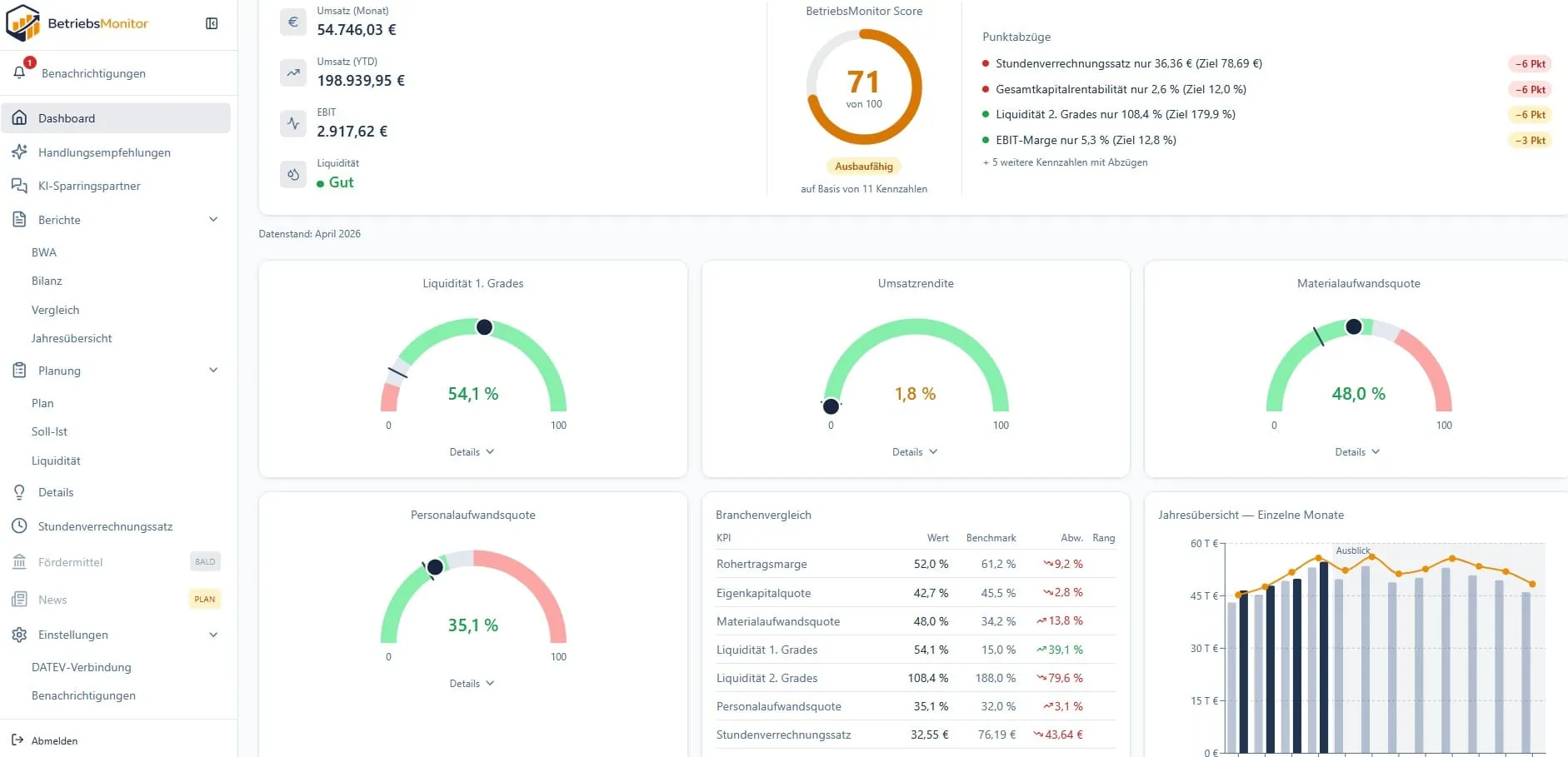
Task: Open the Vergleich report
Action: [x=56, y=310]
